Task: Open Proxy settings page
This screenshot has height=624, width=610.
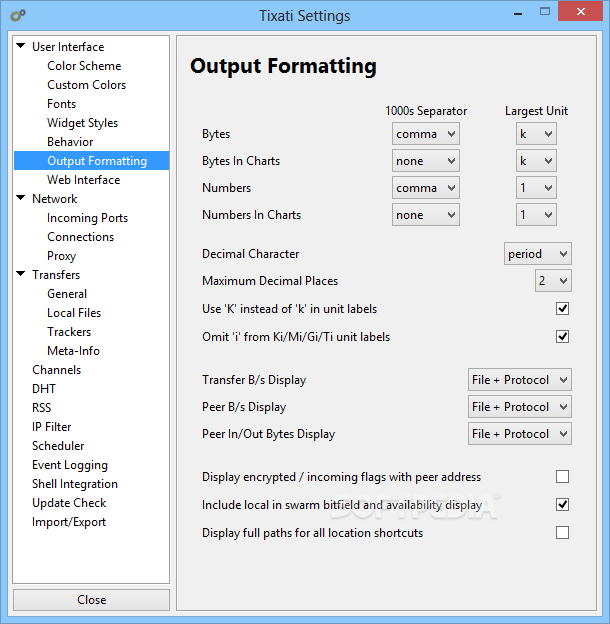Action: pos(61,256)
